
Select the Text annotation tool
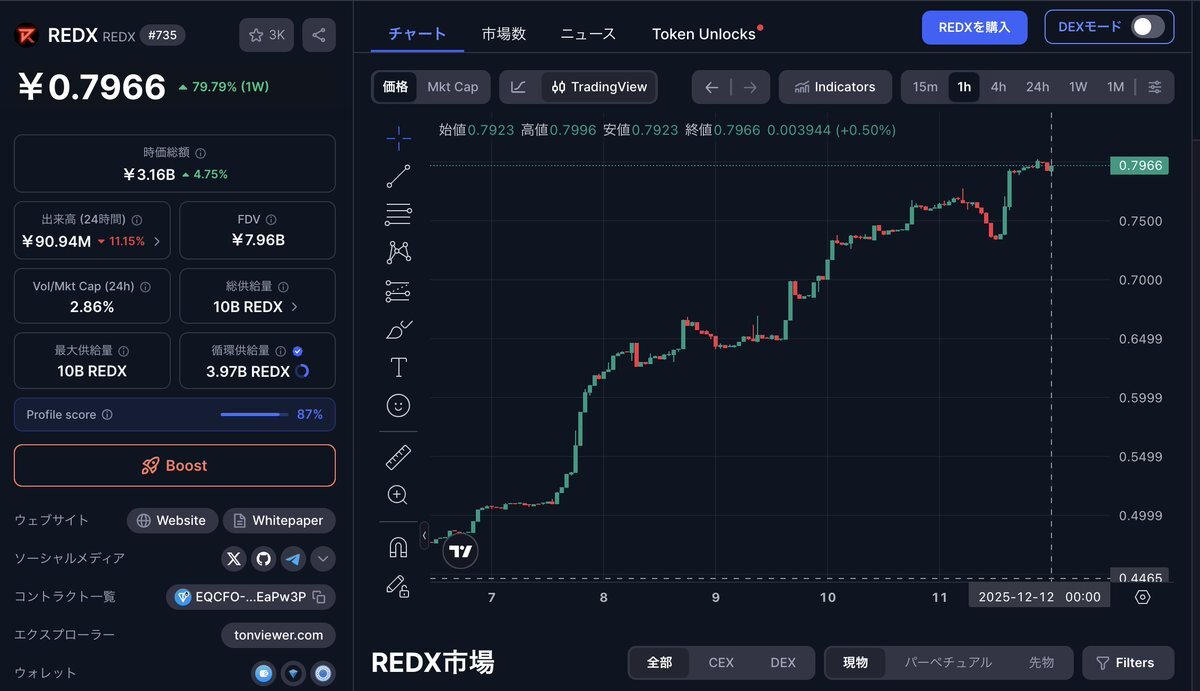point(398,367)
